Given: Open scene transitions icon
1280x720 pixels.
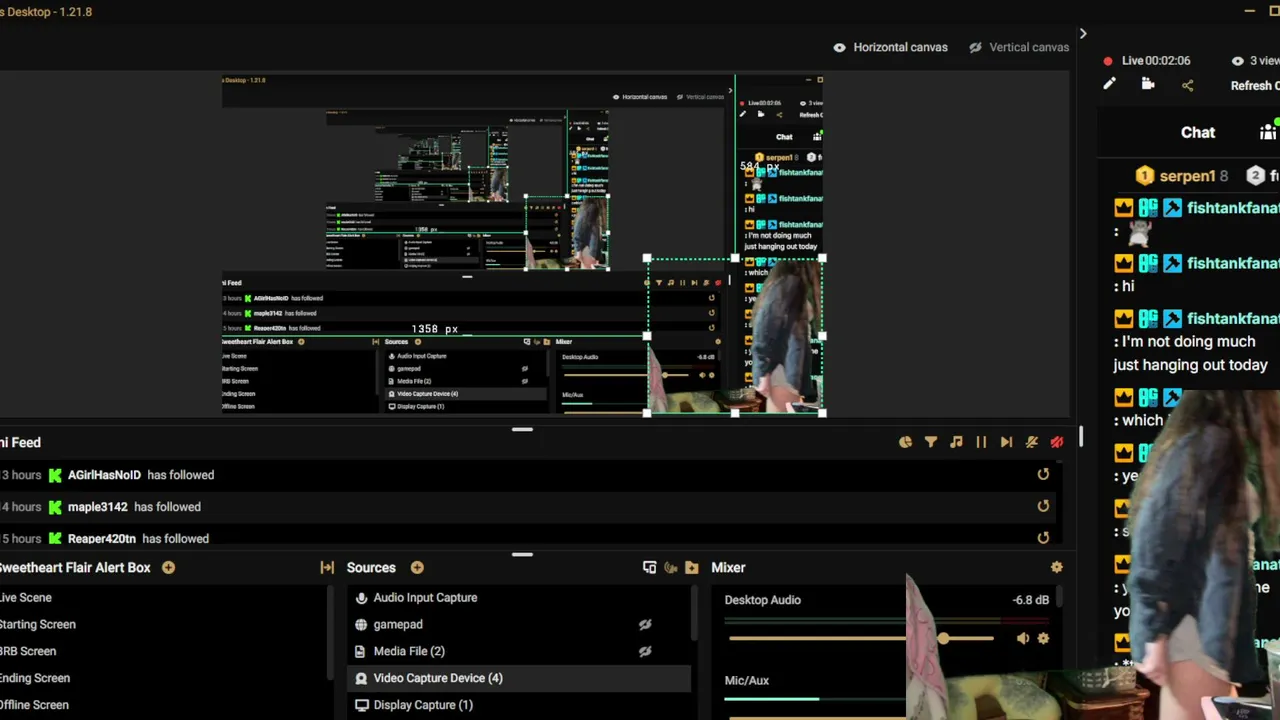Looking at the screenshot, I should [327, 567].
